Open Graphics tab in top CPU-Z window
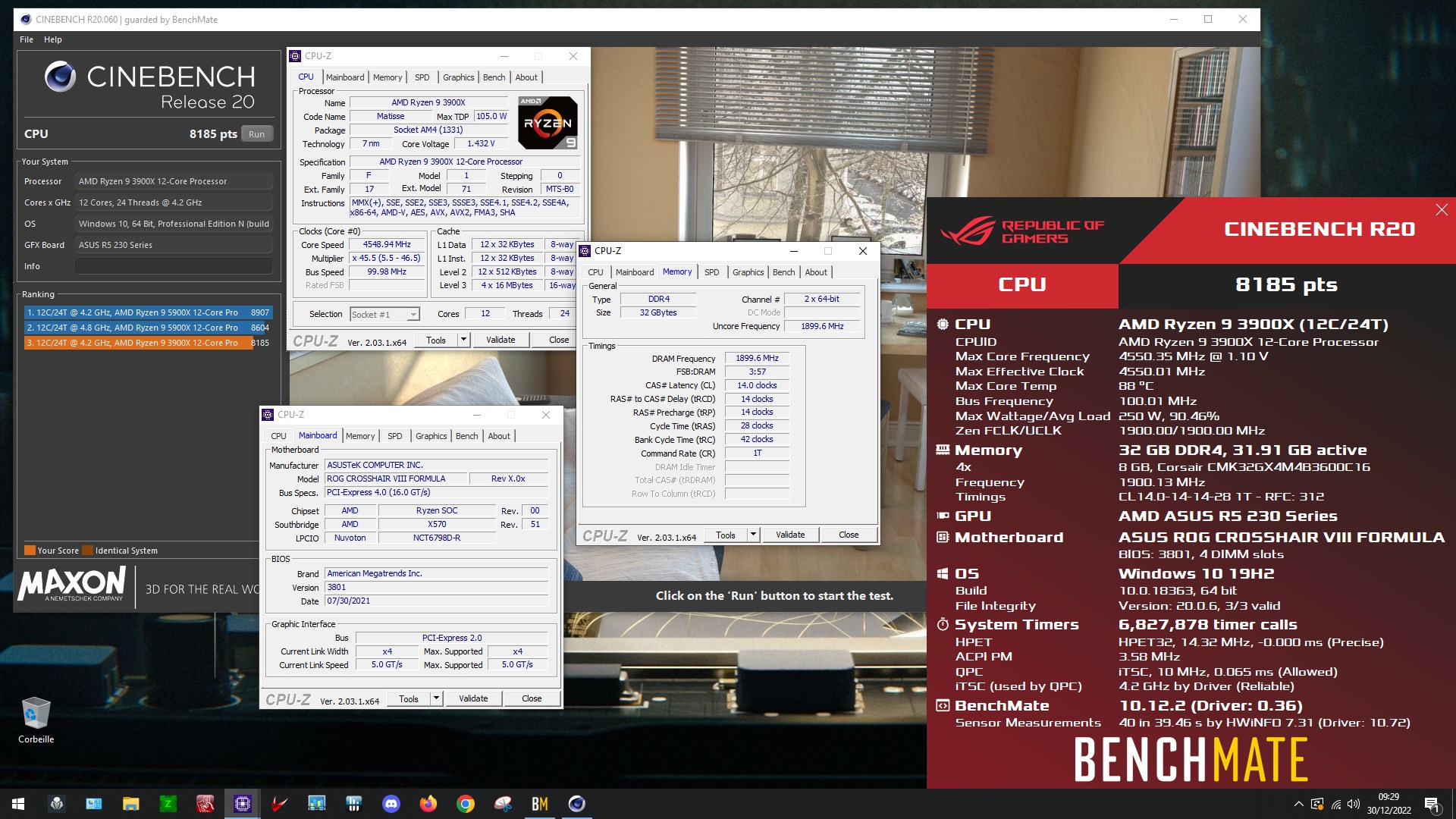The height and width of the screenshot is (819, 1456). (x=458, y=77)
